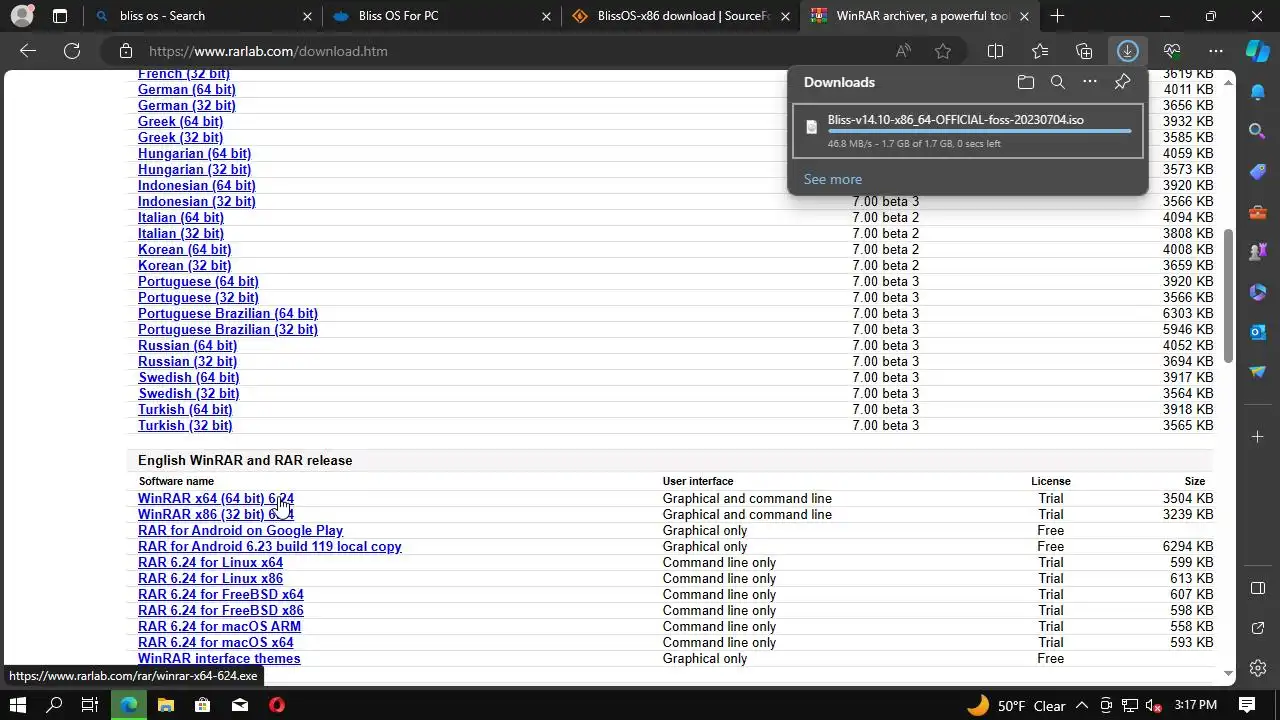
Task: Open the sidebar Games chess icon
Action: click(1258, 251)
